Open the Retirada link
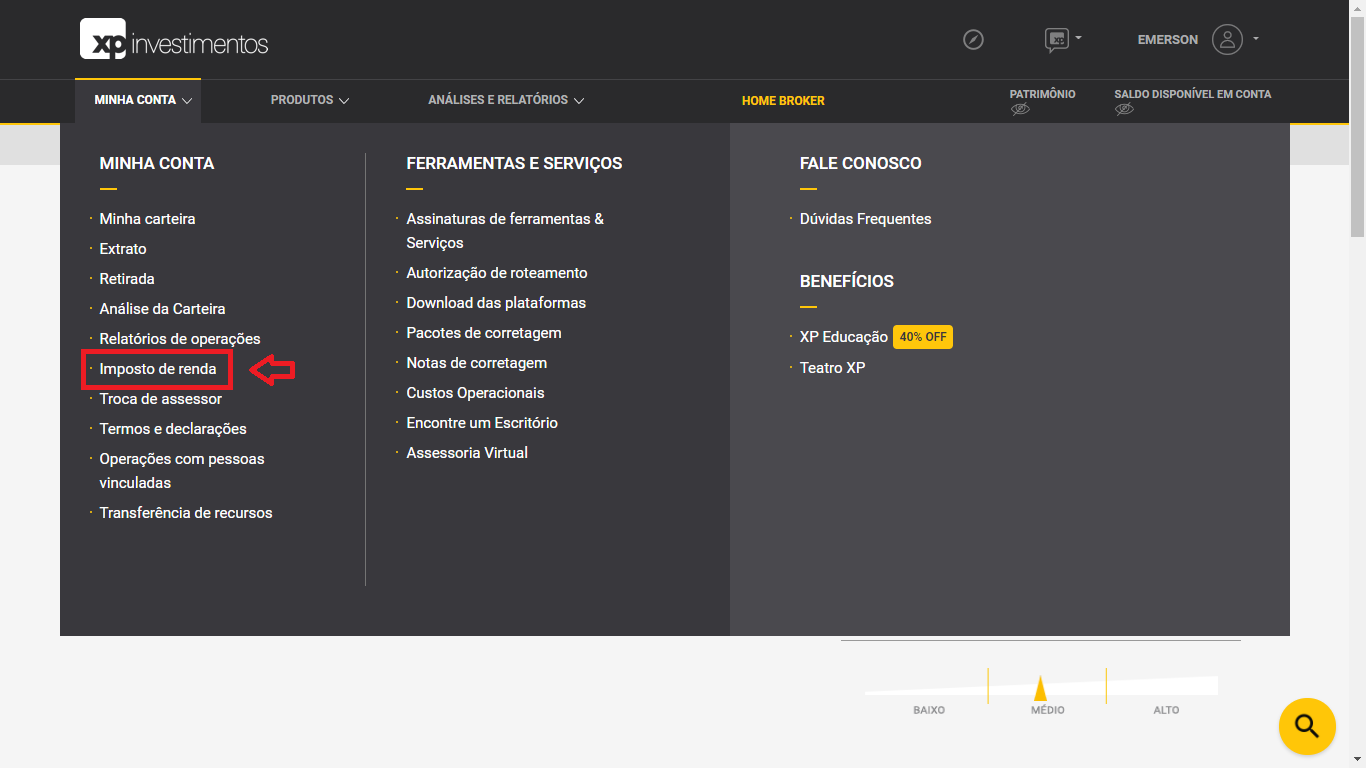 coord(127,279)
